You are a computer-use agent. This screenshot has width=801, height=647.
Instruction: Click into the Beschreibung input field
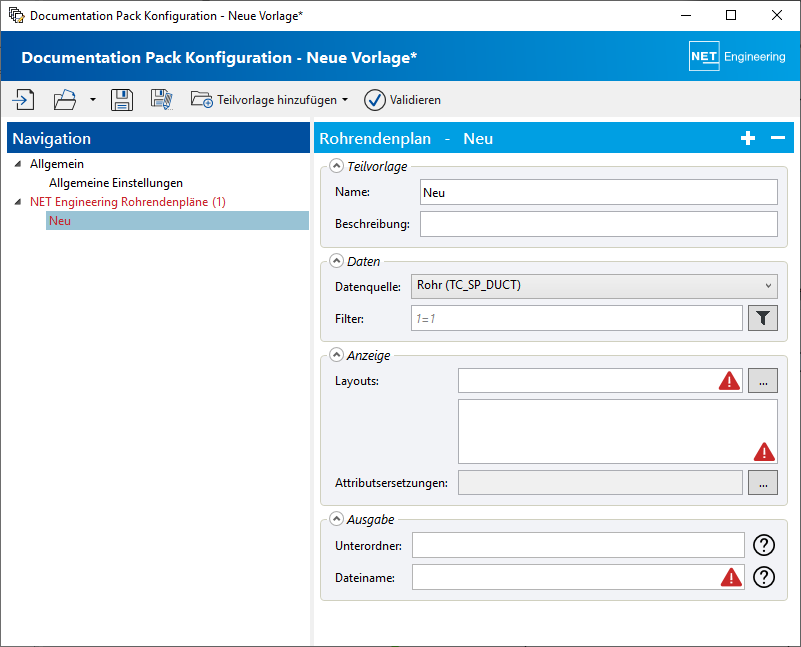[x=599, y=224]
